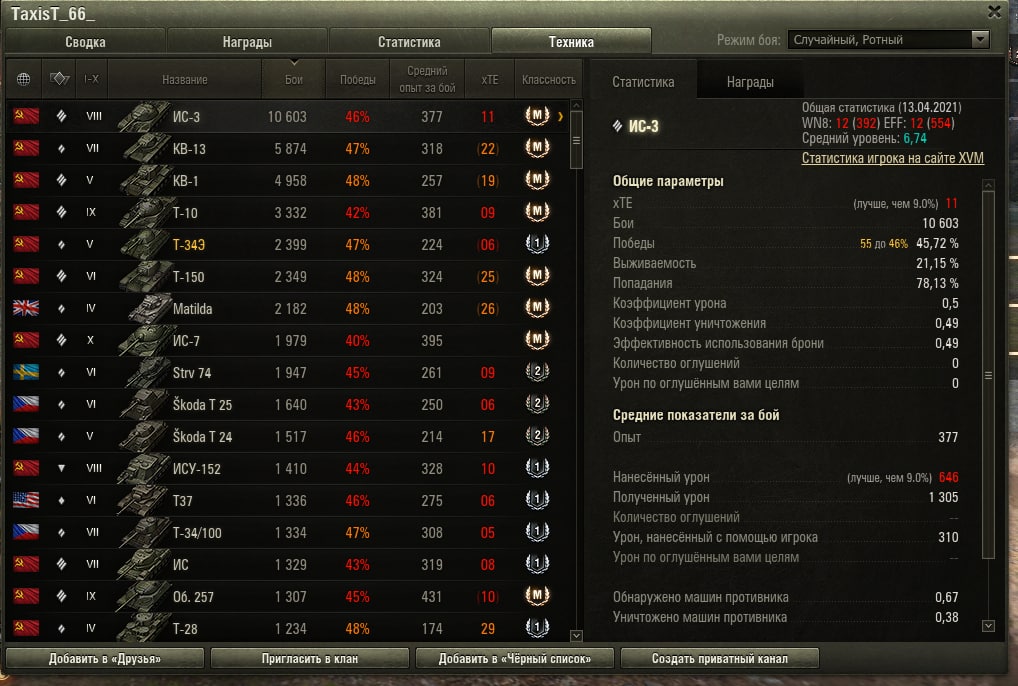Click the British flag on the Matilda row
This screenshot has height=686, width=1018.
[26, 308]
